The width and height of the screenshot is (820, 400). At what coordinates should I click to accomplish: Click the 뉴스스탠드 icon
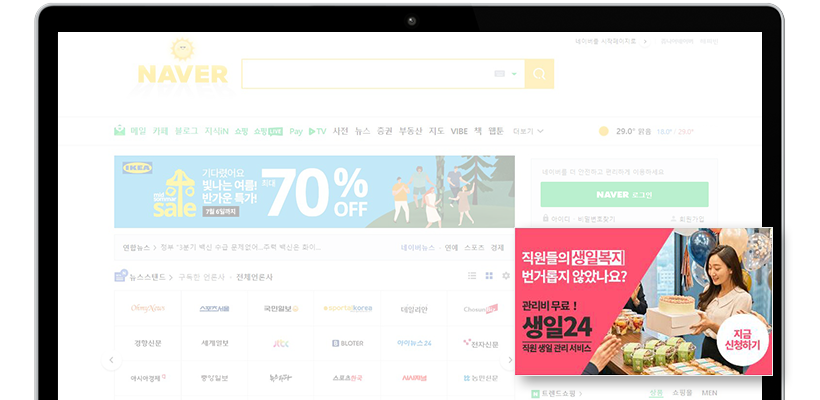(121, 276)
